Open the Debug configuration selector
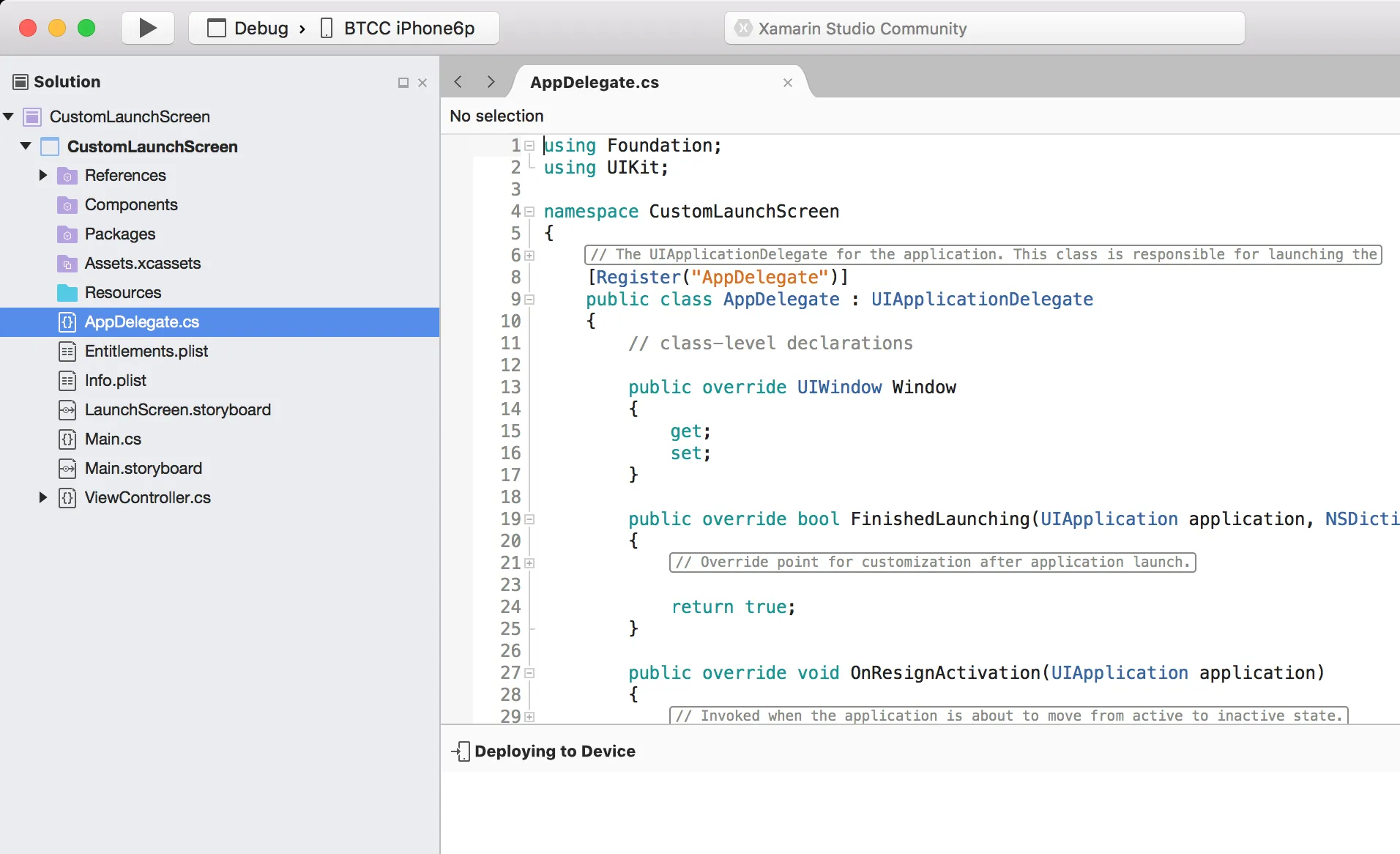This screenshot has width=1400, height=854. (248, 28)
